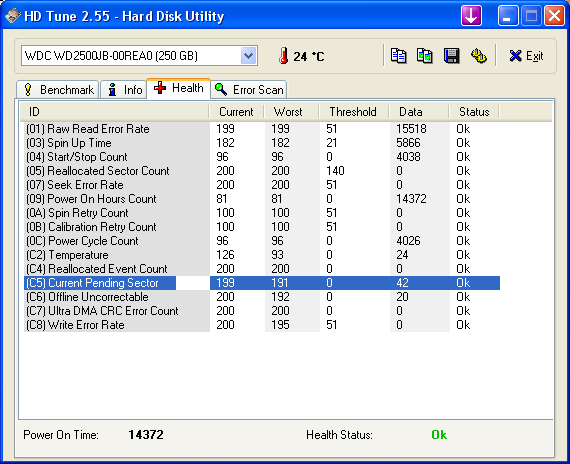This screenshot has width=570, height=464.
Task: Select the (03) Spin Up Time row
Action: tap(262, 143)
